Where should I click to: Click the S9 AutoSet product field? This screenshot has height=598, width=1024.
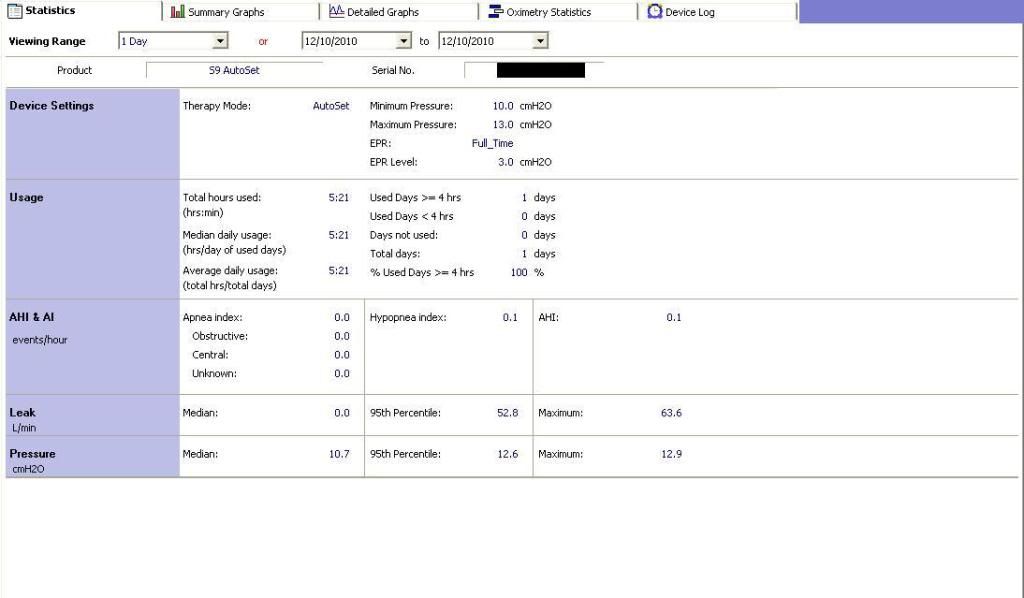tap(234, 70)
